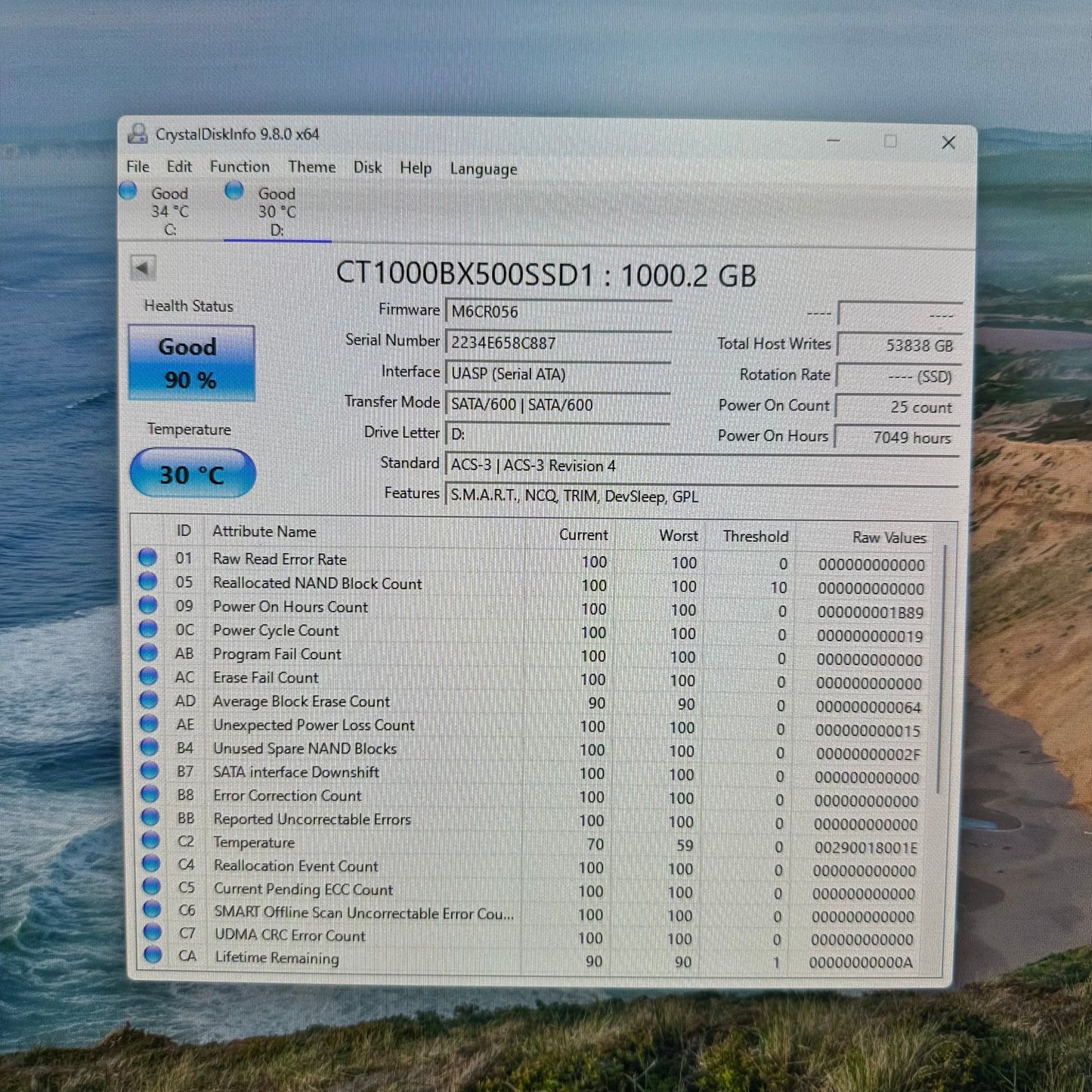Click the Worst column header
The height and width of the screenshot is (1092, 1092).
point(679,535)
